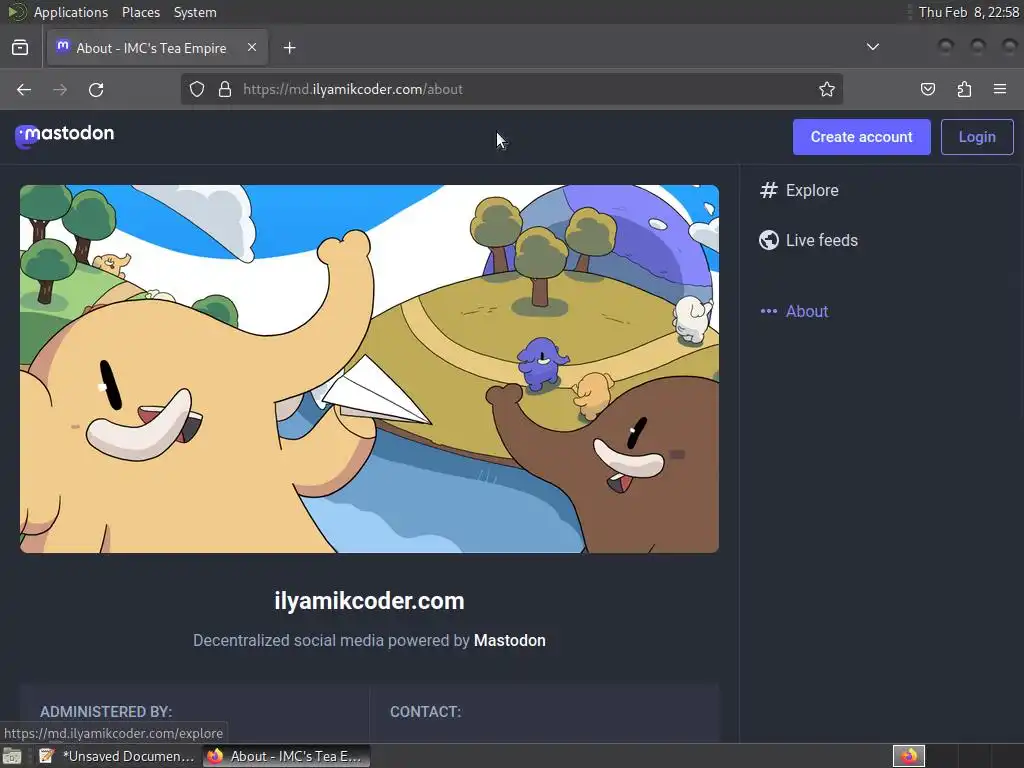Viewport: 1024px width, 768px height.
Task: Follow the Mastodon link in description
Action: point(509,641)
